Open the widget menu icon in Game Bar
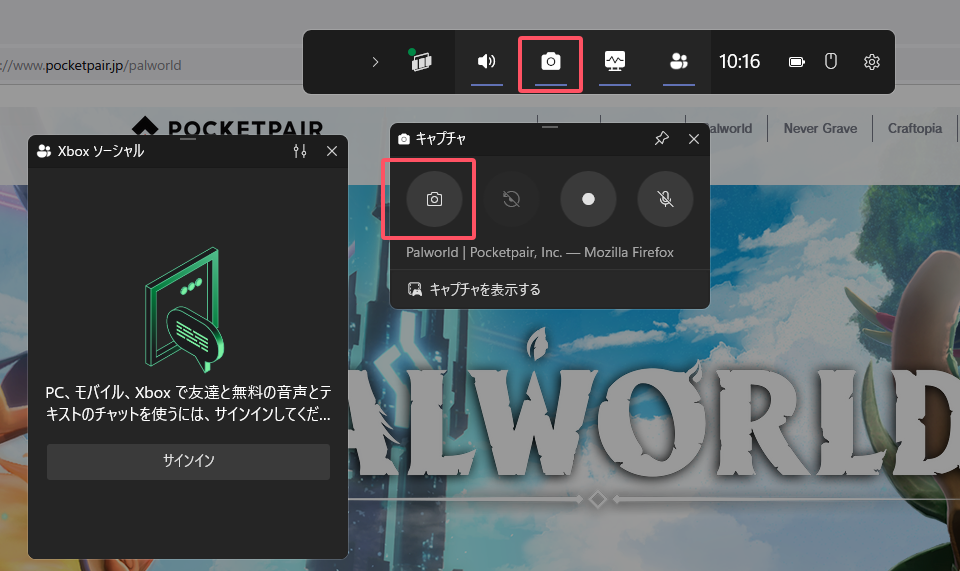The image size is (960, 571). coord(421,61)
